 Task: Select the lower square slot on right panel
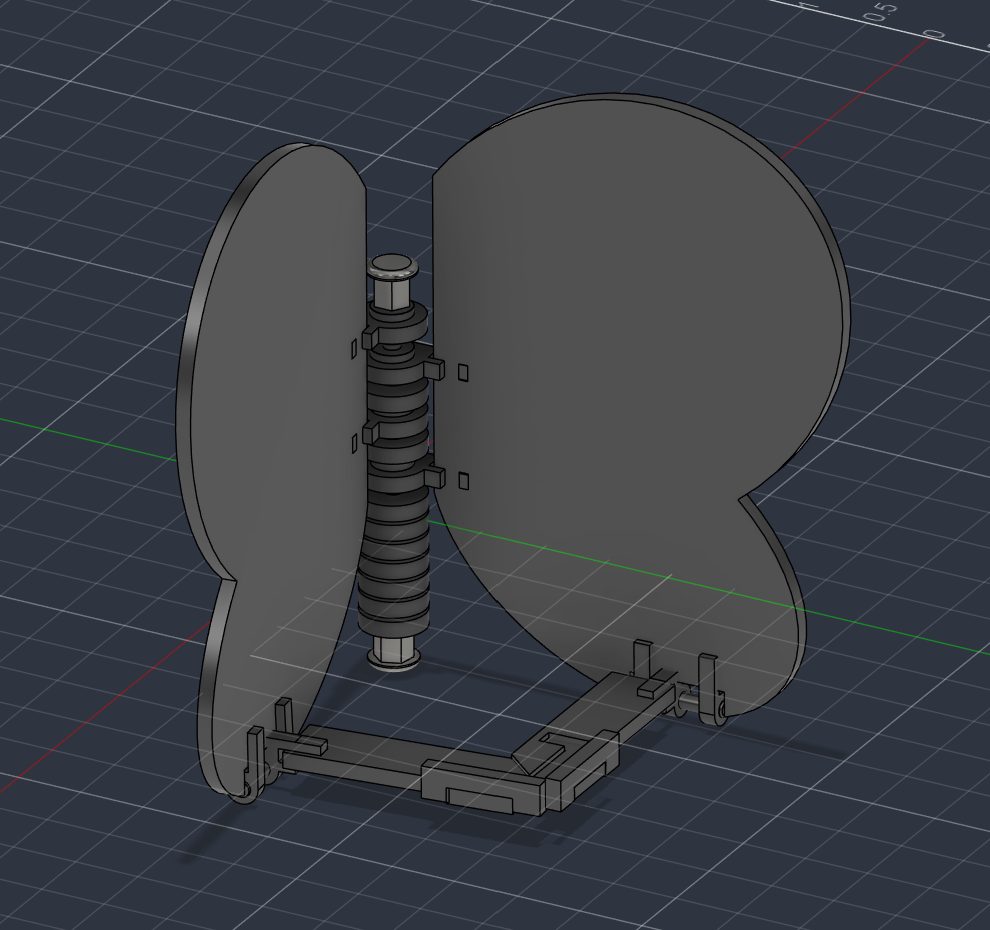tap(463, 480)
